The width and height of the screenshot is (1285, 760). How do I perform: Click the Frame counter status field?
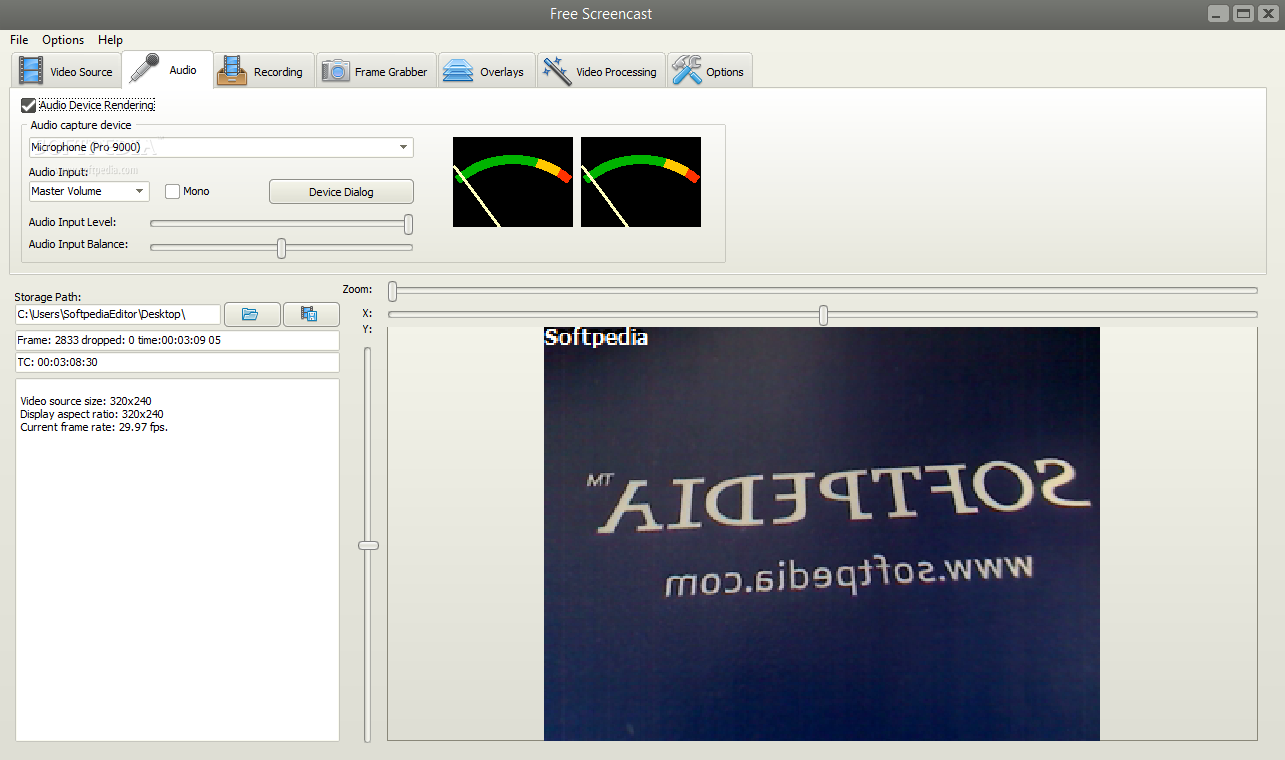point(177,341)
